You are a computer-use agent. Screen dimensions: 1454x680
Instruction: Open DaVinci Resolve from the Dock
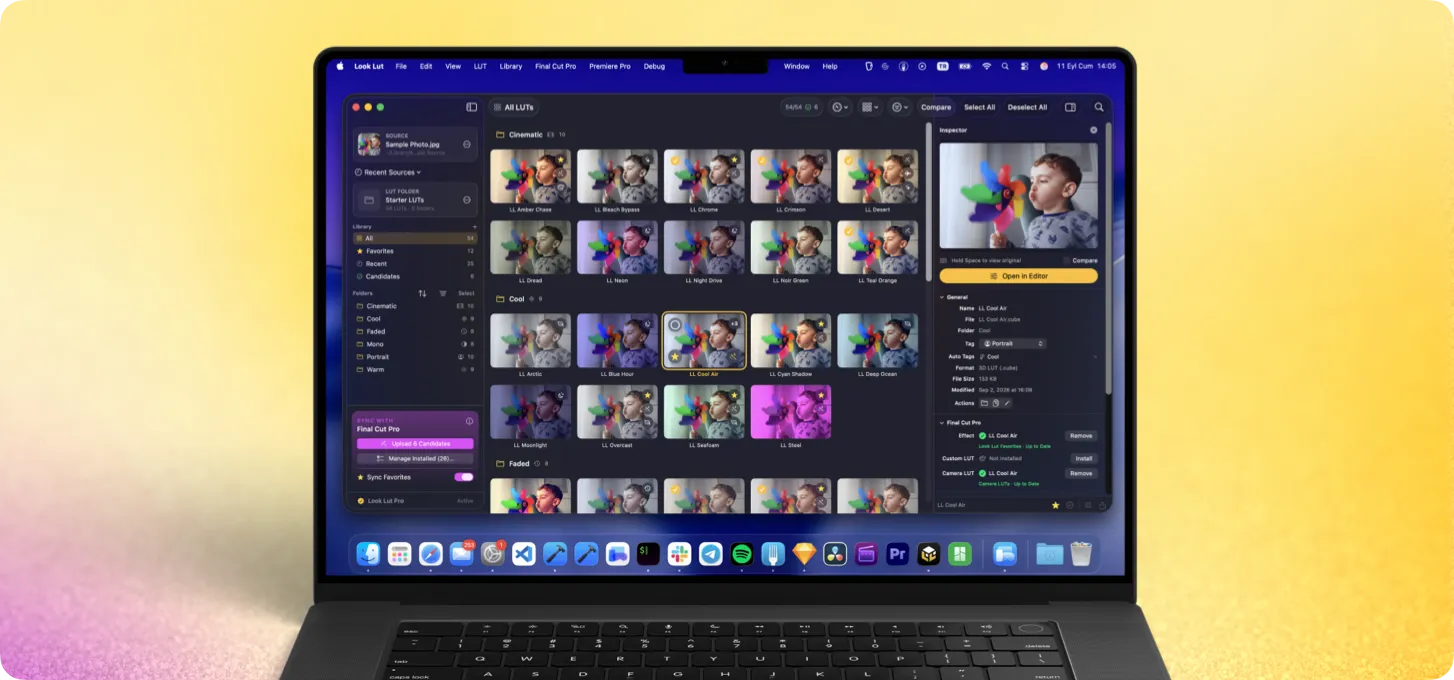[835, 554]
